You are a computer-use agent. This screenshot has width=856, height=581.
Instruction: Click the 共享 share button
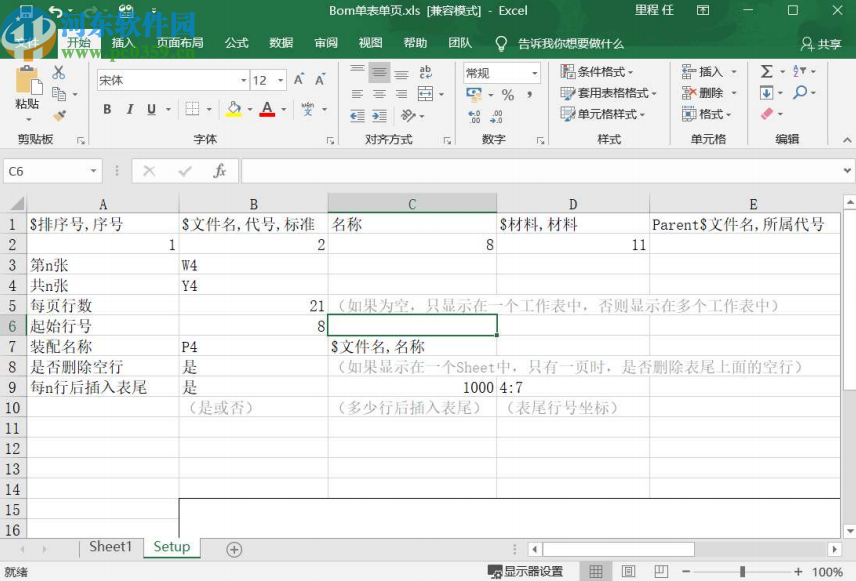[x=821, y=44]
